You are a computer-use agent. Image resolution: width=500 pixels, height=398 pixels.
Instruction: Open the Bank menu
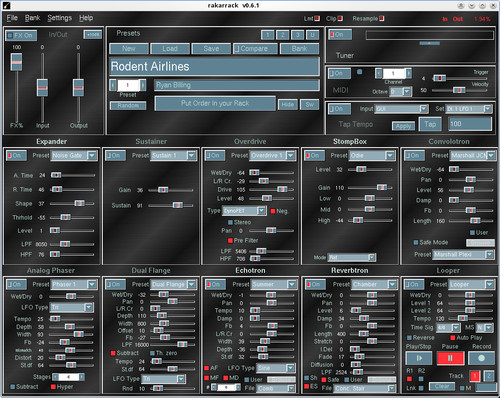(32, 18)
